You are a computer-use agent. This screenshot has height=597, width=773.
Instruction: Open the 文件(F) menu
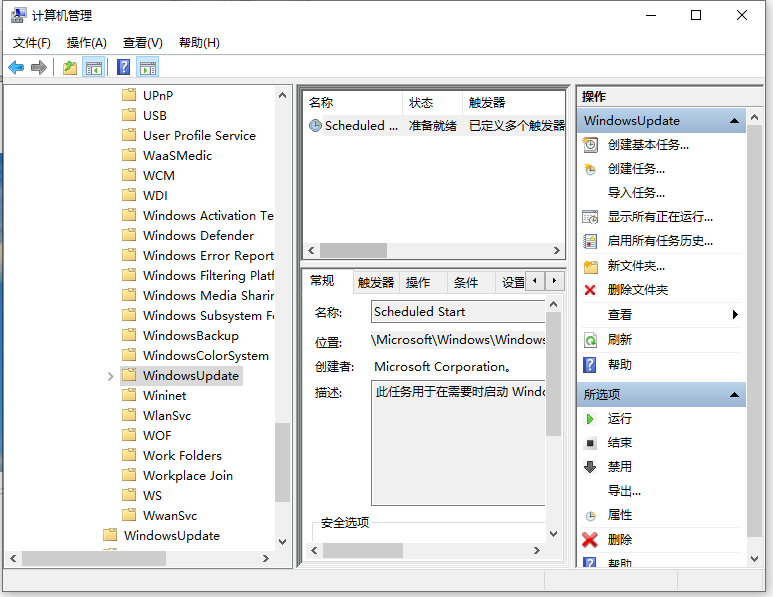coord(32,43)
